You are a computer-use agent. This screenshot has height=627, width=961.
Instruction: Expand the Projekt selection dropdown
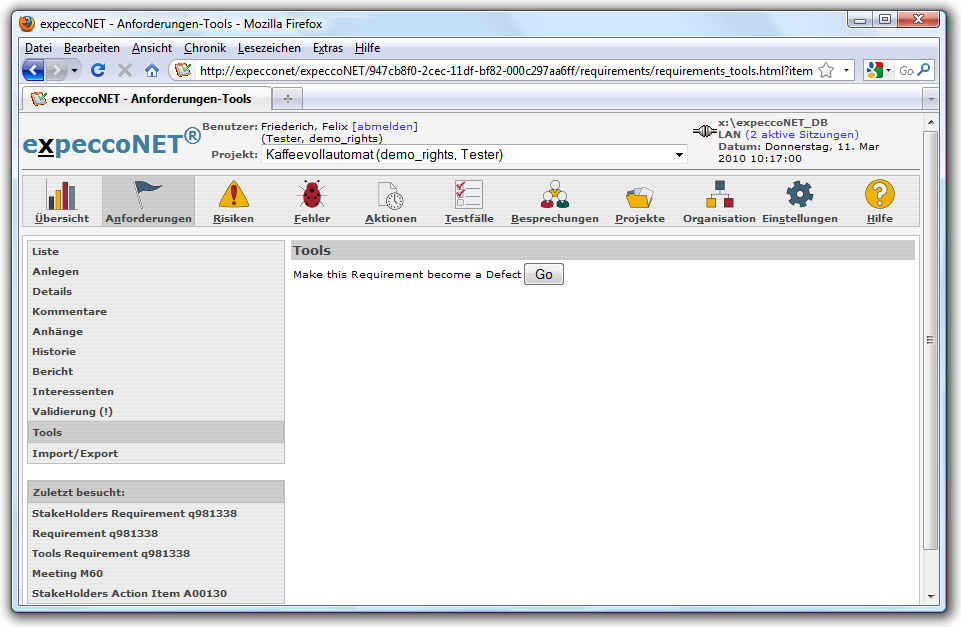tap(679, 155)
